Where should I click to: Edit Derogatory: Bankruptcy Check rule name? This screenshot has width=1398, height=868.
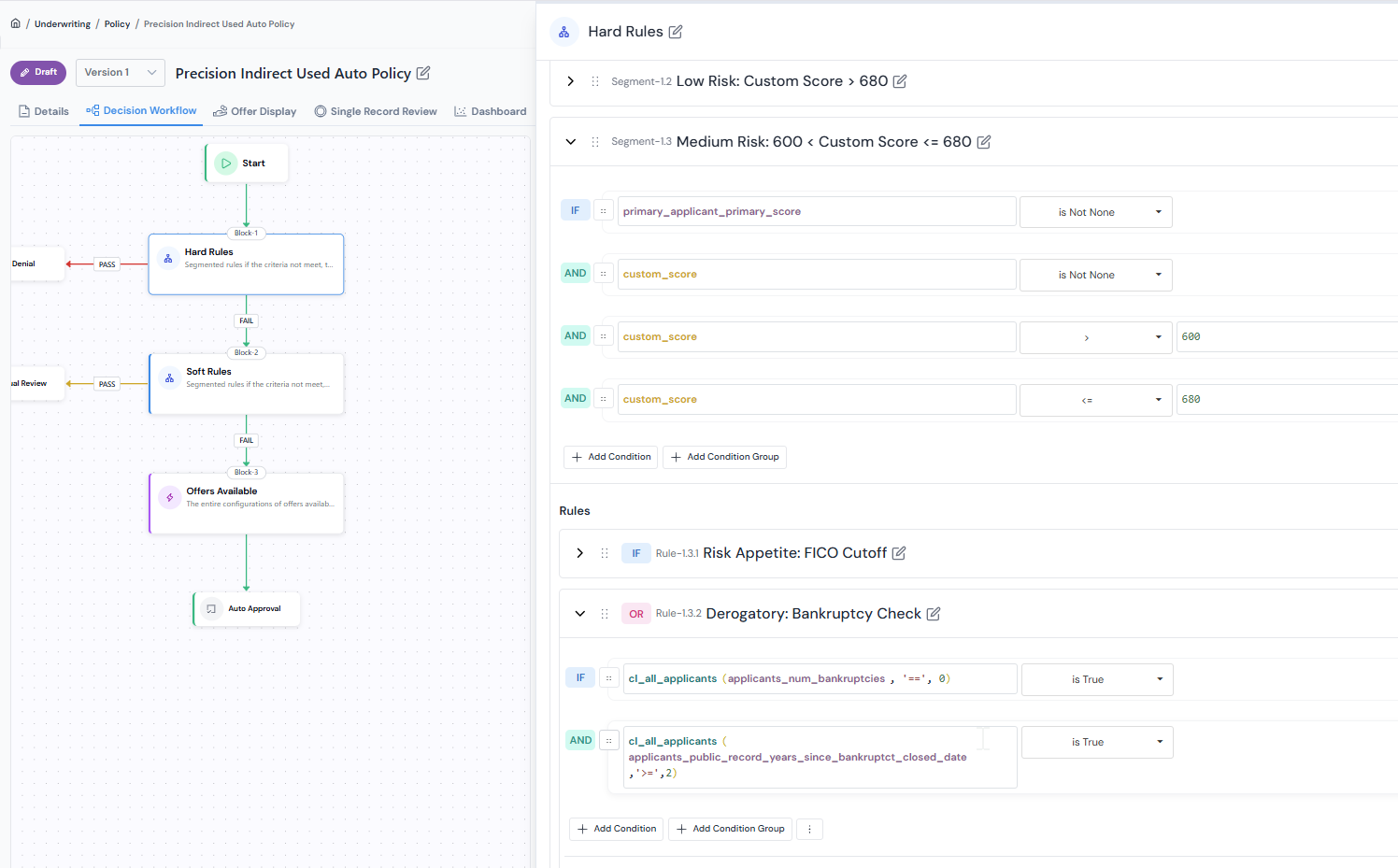[x=934, y=614]
